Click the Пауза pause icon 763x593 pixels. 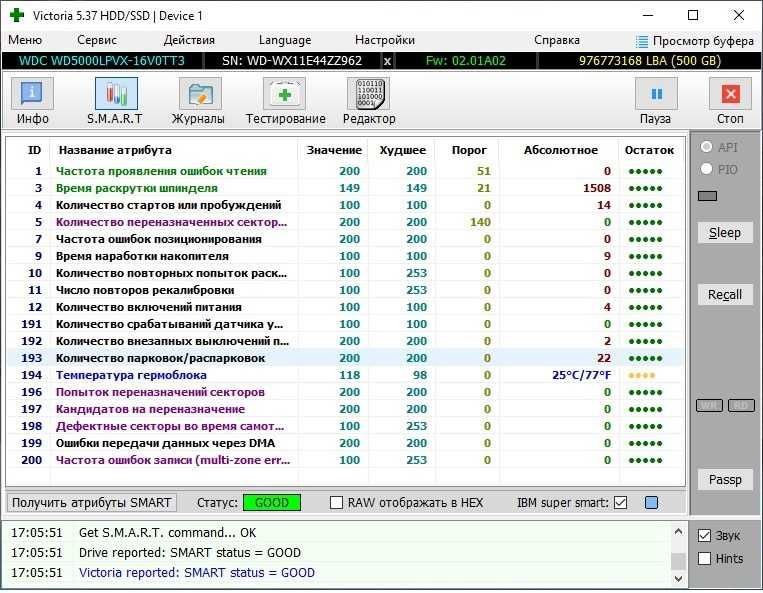point(656,94)
